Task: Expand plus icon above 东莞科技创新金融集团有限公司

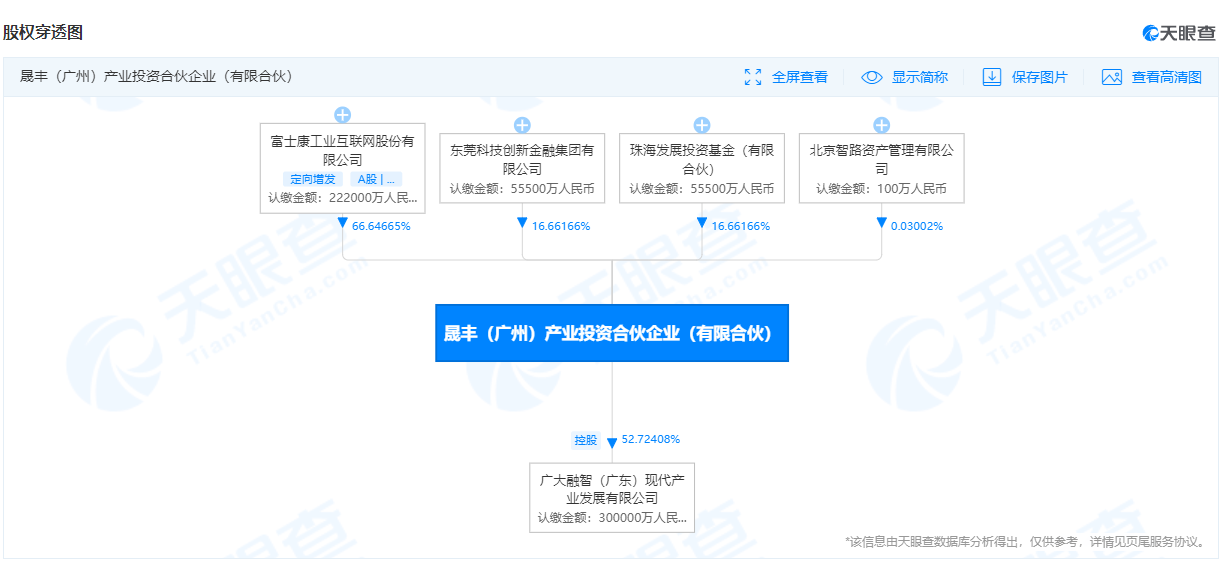Action: pyautogui.click(x=522, y=125)
